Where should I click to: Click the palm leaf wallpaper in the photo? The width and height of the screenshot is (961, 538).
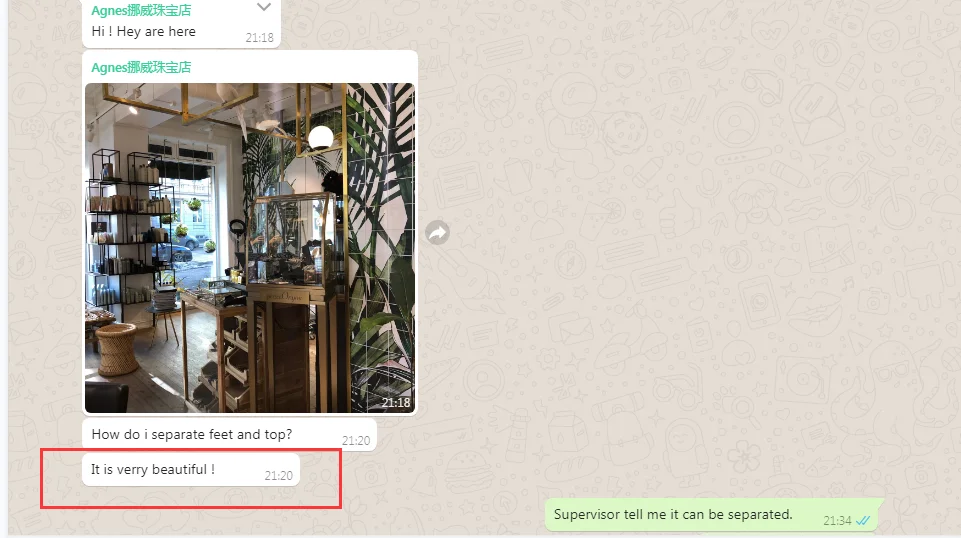point(380,245)
